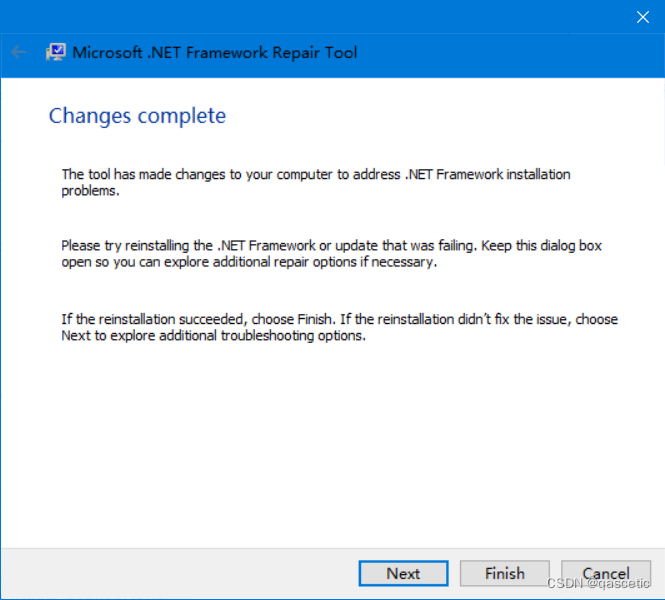The height and width of the screenshot is (600, 665).
Task: Click the 'If the reinstallation succeeded' paragraph
Action: [x=339, y=327]
